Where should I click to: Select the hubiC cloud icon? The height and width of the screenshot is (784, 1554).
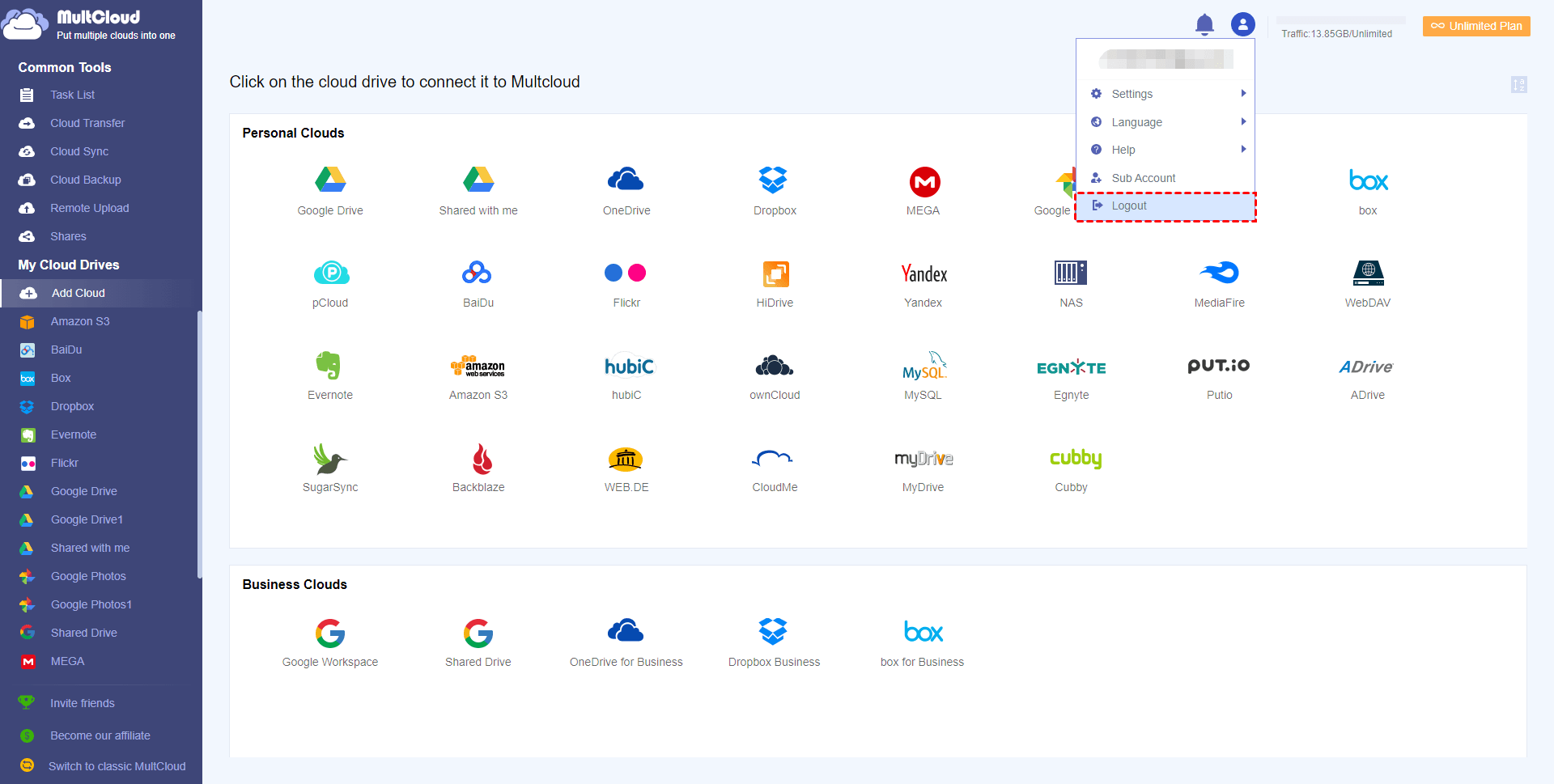[x=629, y=367]
